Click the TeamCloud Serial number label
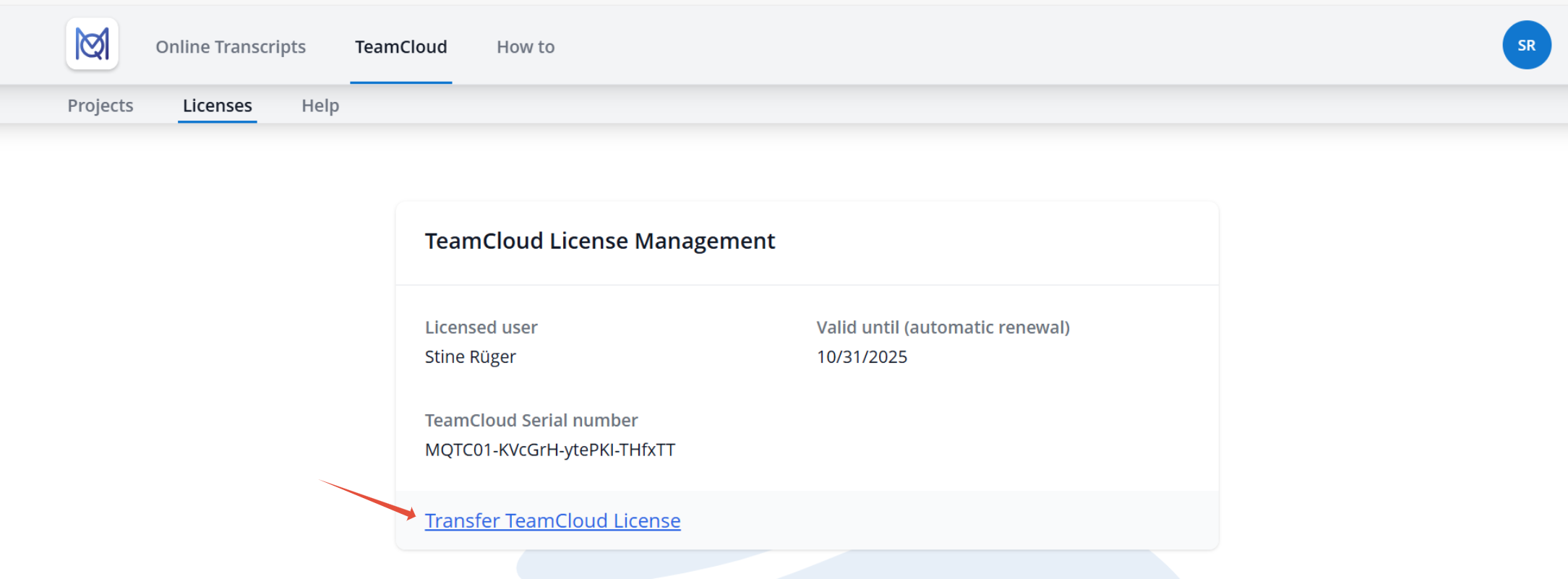The image size is (1568, 579). [531, 420]
